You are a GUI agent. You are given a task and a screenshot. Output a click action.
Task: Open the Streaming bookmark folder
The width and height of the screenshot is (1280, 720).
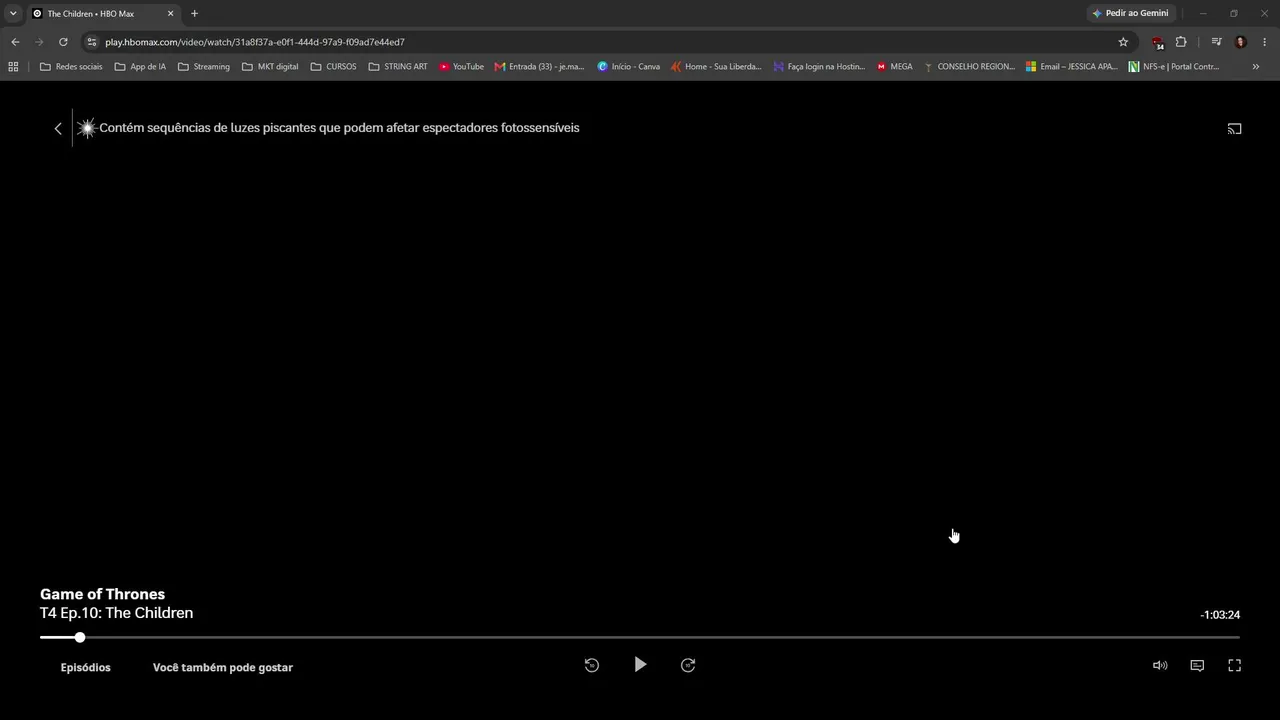pos(203,67)
